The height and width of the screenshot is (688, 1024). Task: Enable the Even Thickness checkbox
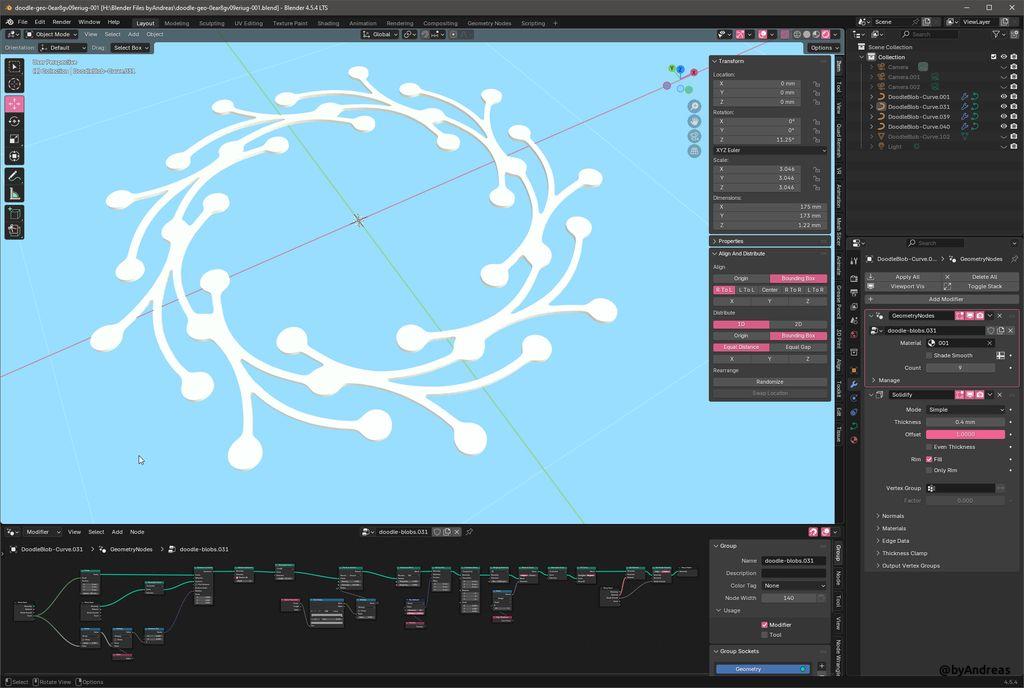[929, 447]
